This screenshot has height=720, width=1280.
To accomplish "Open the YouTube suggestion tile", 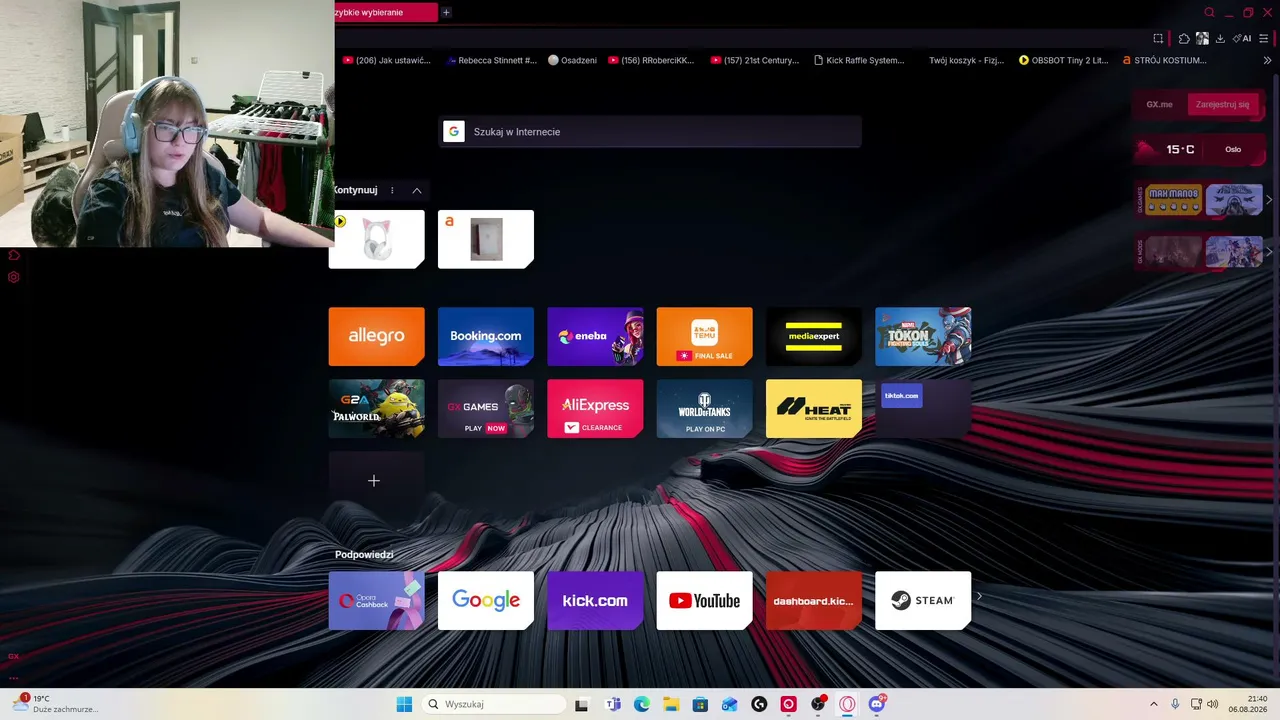I will pyautogui.click(x=704, y=600).
